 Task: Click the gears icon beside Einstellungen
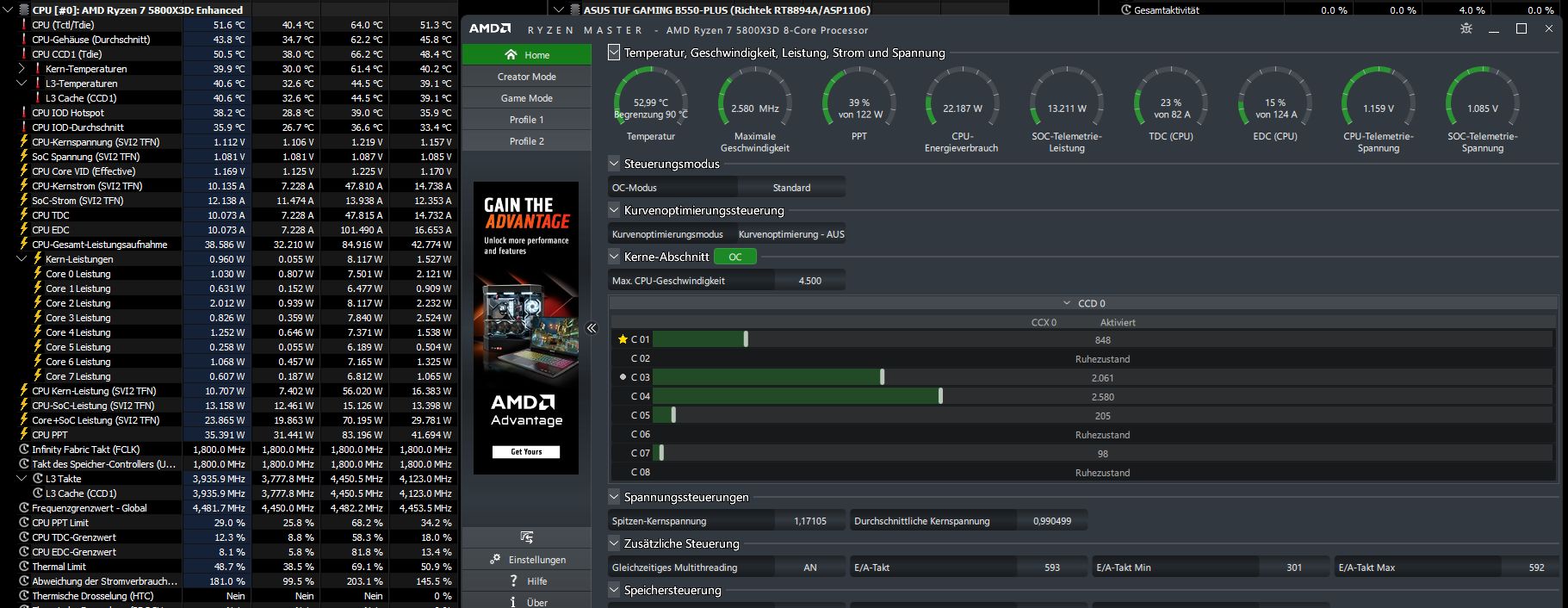[x=495, y=559]
